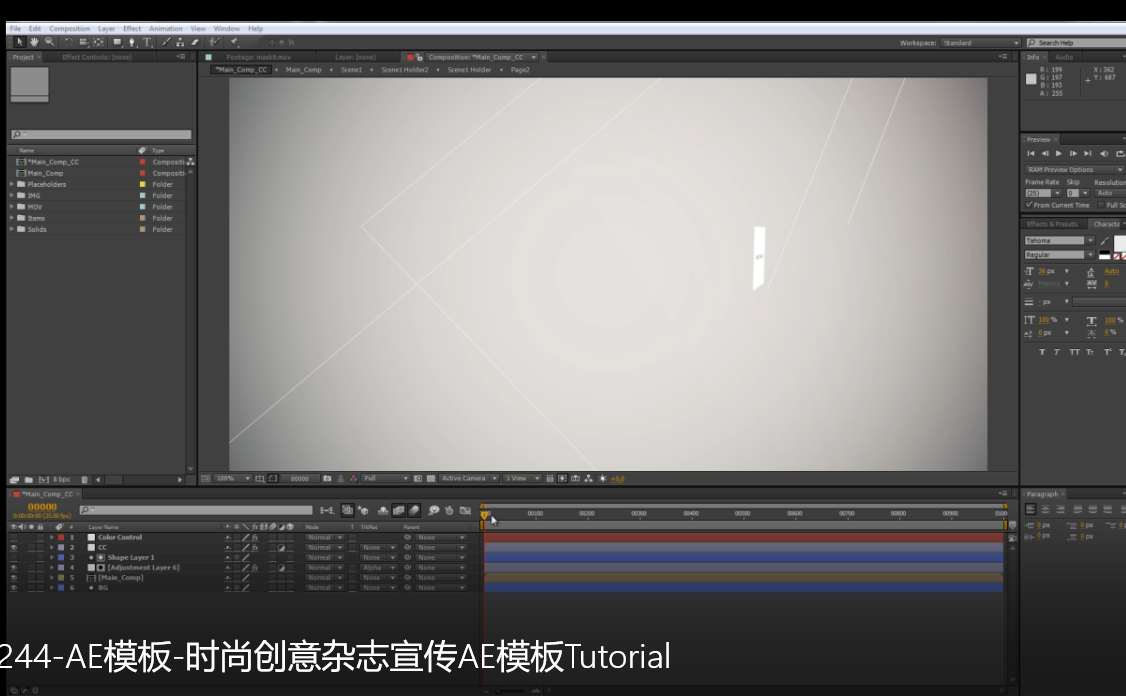Select Main_Comp in Project panel
Viewport: 1126px width, 696px height.
pos(45,173)
